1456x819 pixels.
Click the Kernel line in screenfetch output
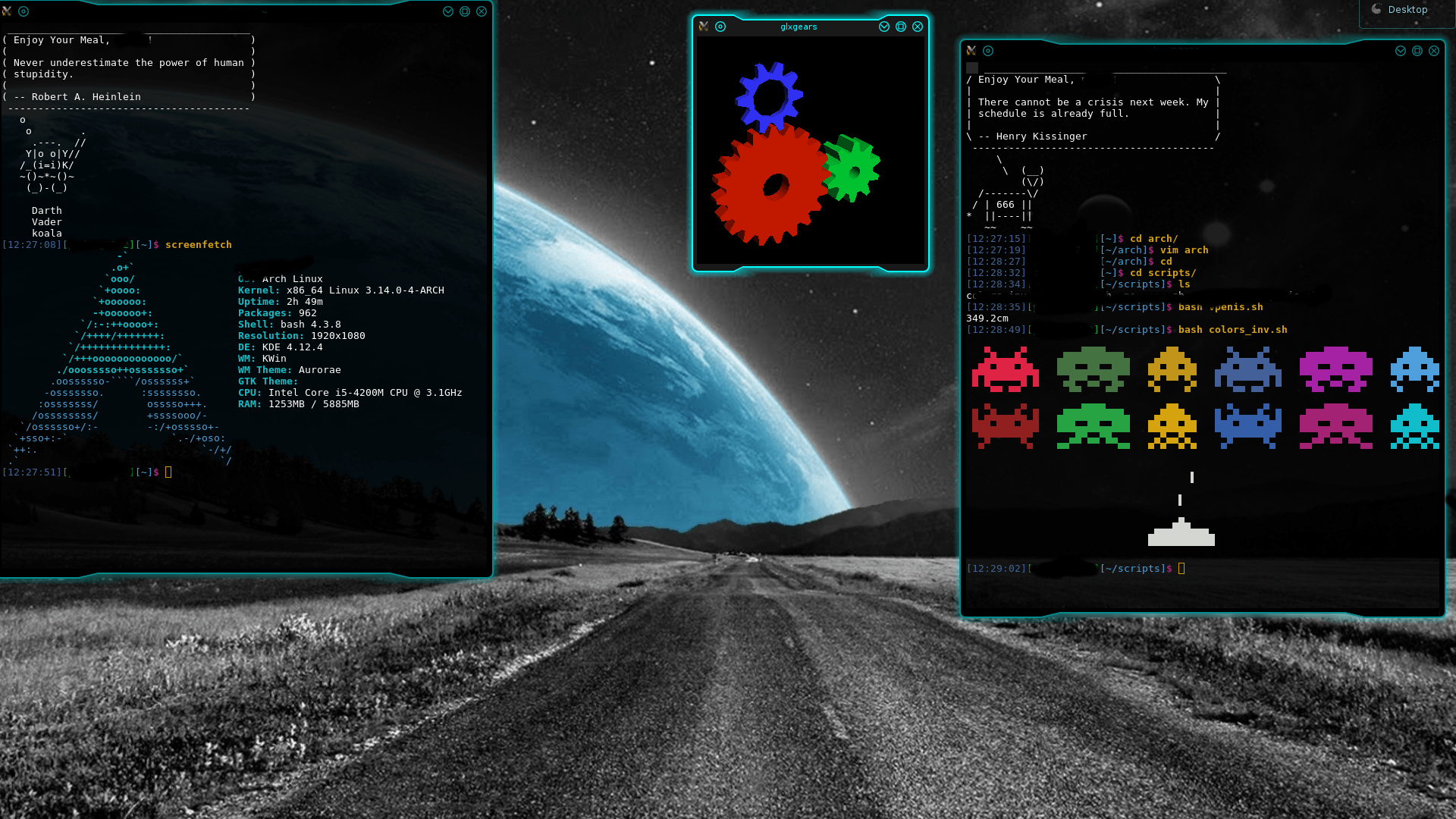341,290
